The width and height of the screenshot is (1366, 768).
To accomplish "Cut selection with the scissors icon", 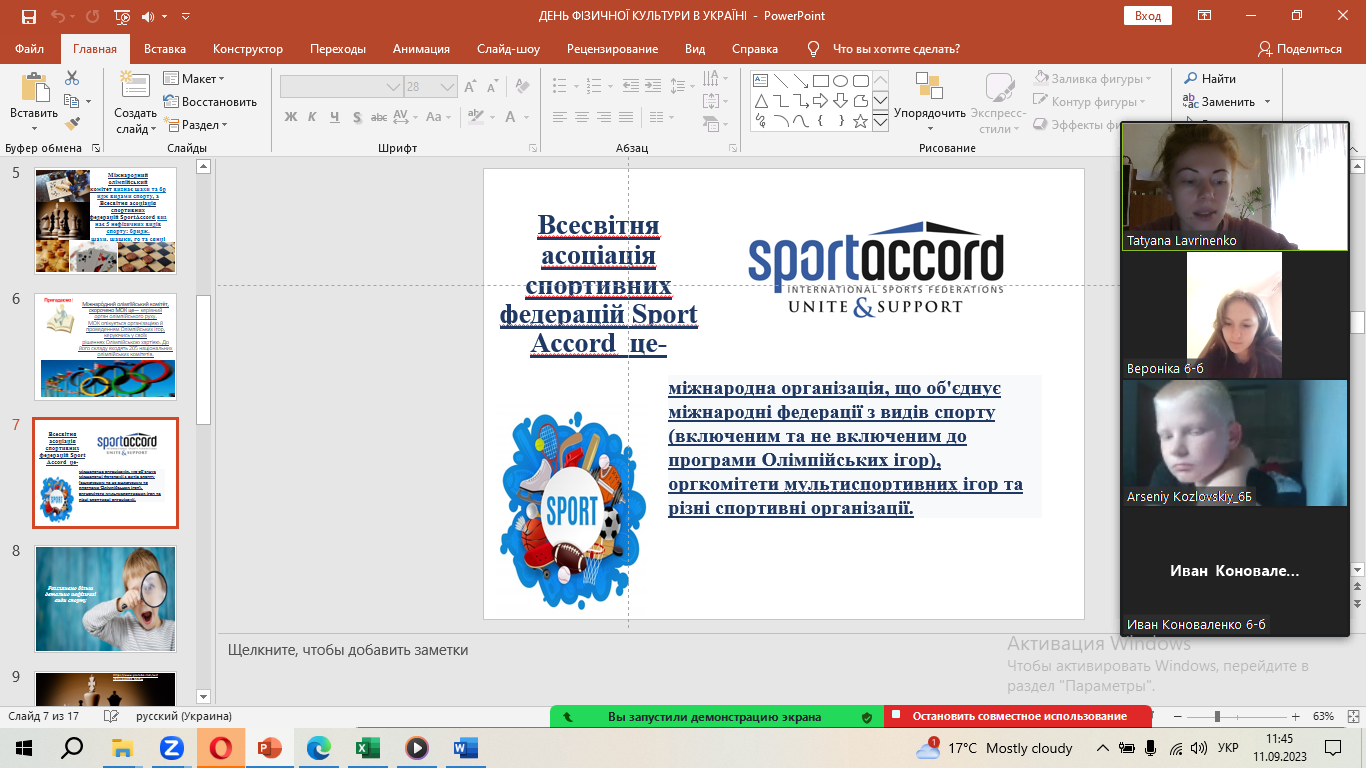I will pos(72,78).
